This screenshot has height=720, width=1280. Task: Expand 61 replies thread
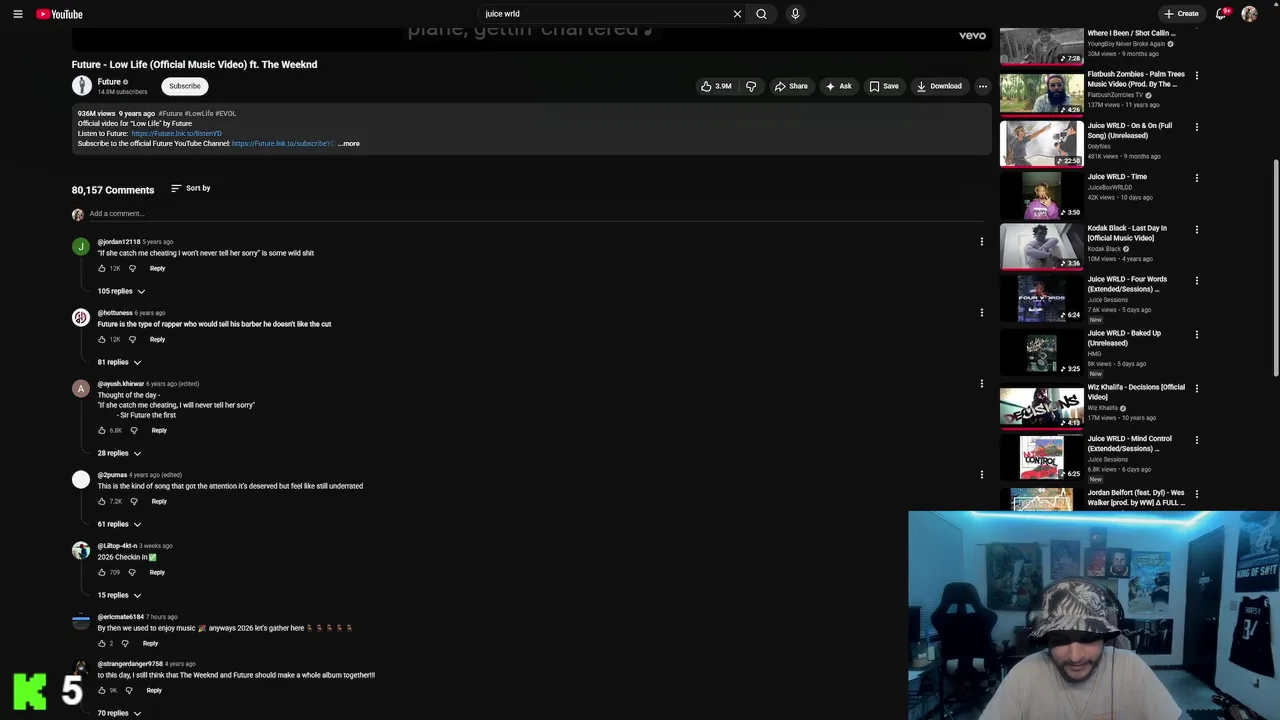[119, 524]
